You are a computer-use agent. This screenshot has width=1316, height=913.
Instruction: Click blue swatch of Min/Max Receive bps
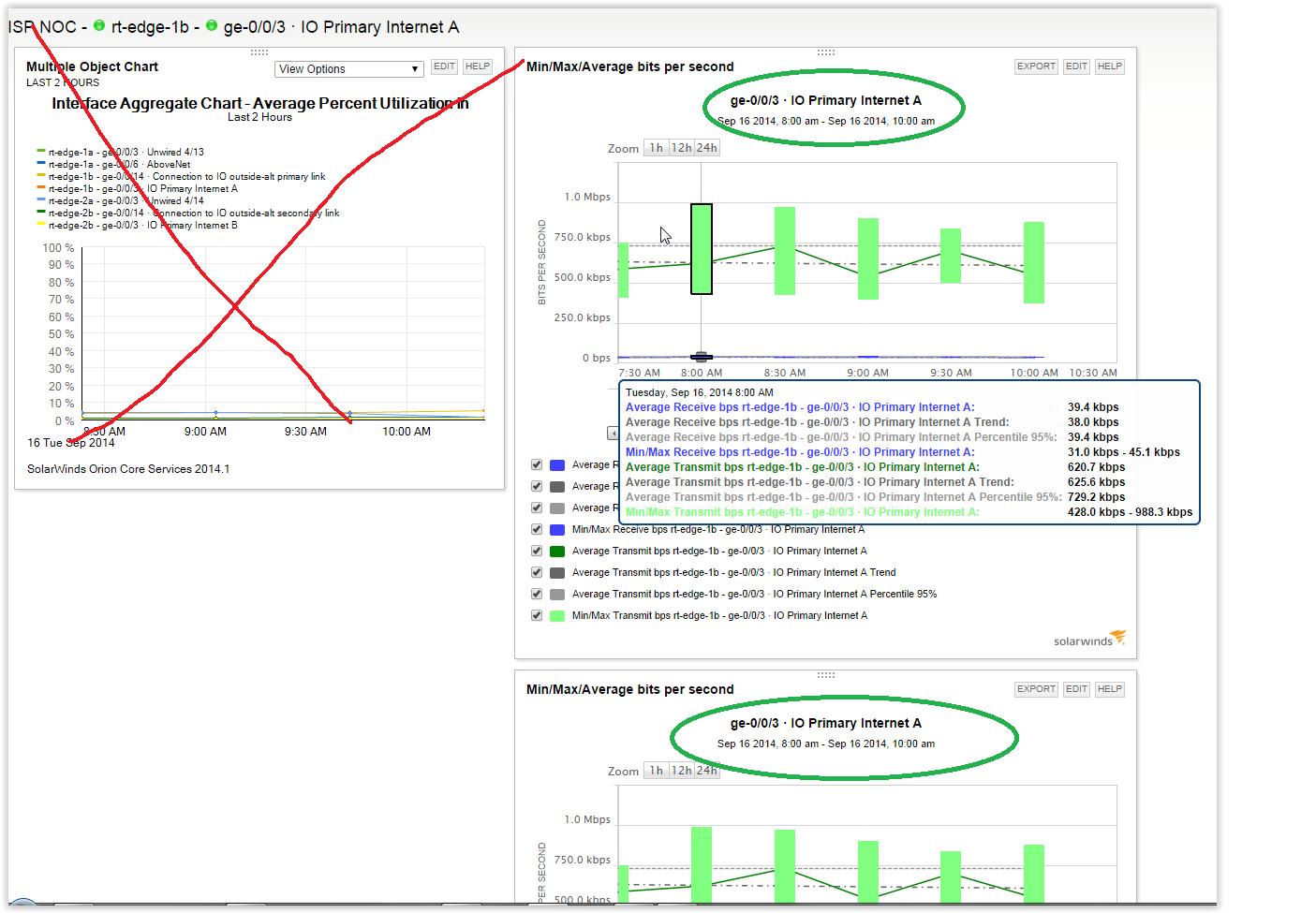[x=557, y=530]
